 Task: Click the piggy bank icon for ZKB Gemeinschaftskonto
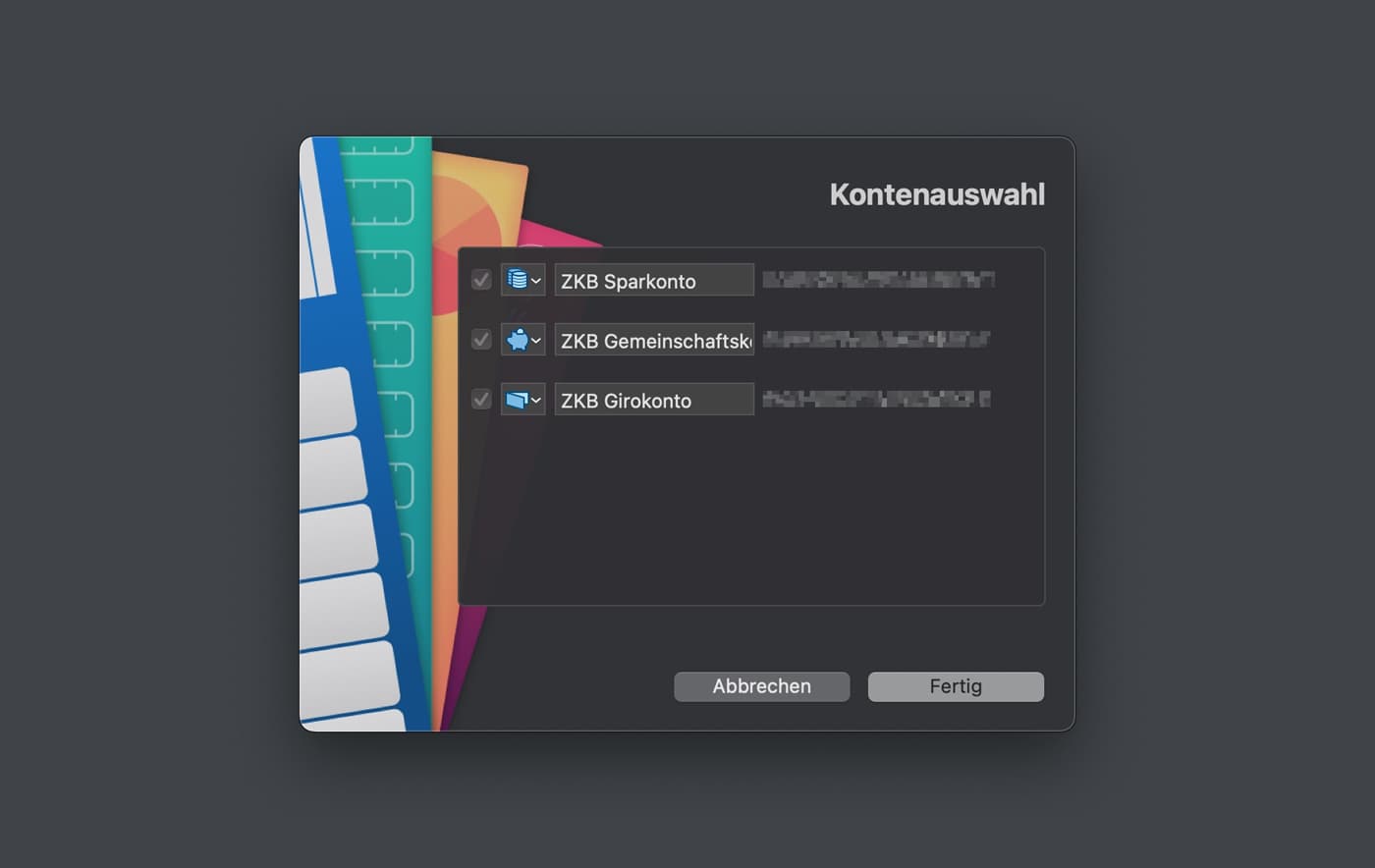coord(517,339)
